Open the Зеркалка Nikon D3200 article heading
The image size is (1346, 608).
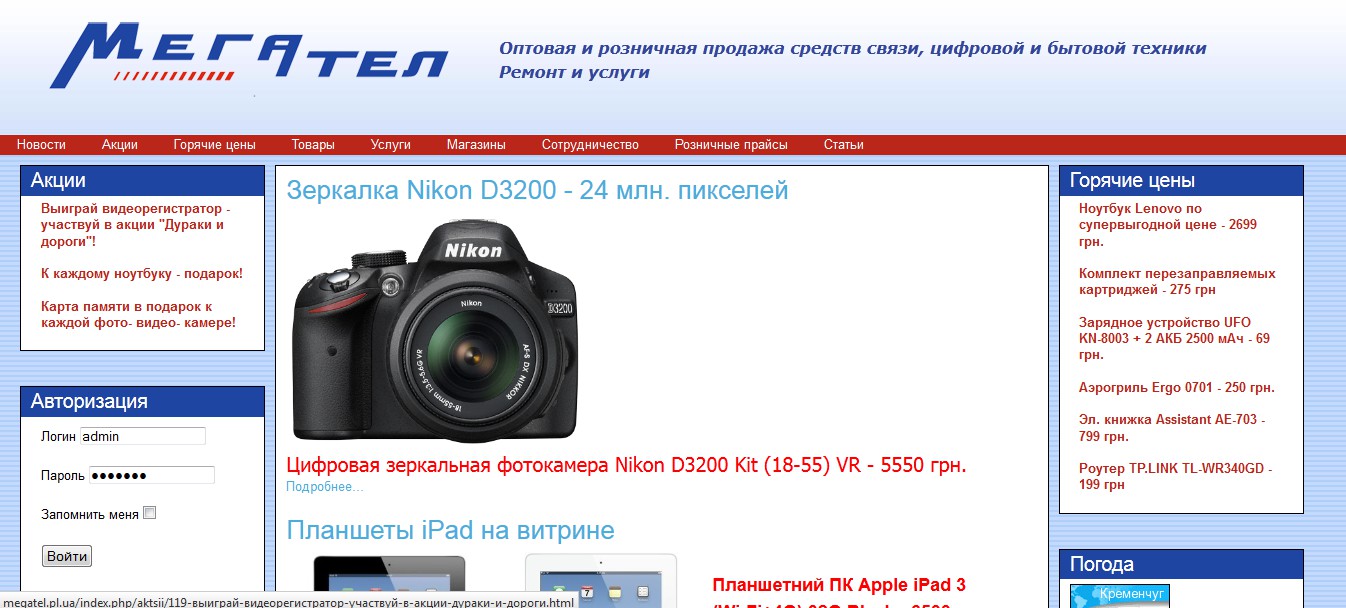tap(537, 190)
